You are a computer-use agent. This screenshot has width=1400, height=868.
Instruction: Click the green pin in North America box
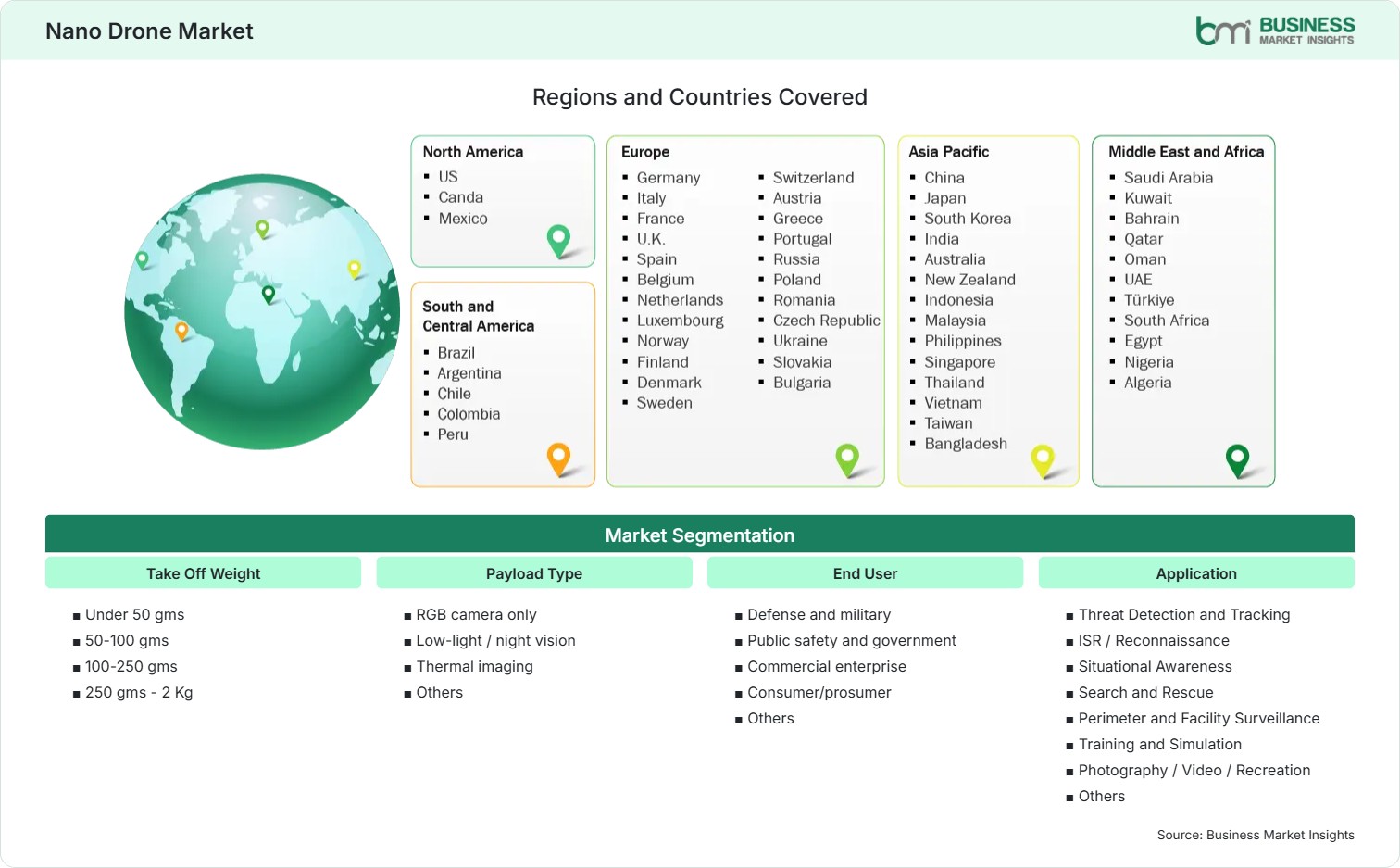coord(558,241)
